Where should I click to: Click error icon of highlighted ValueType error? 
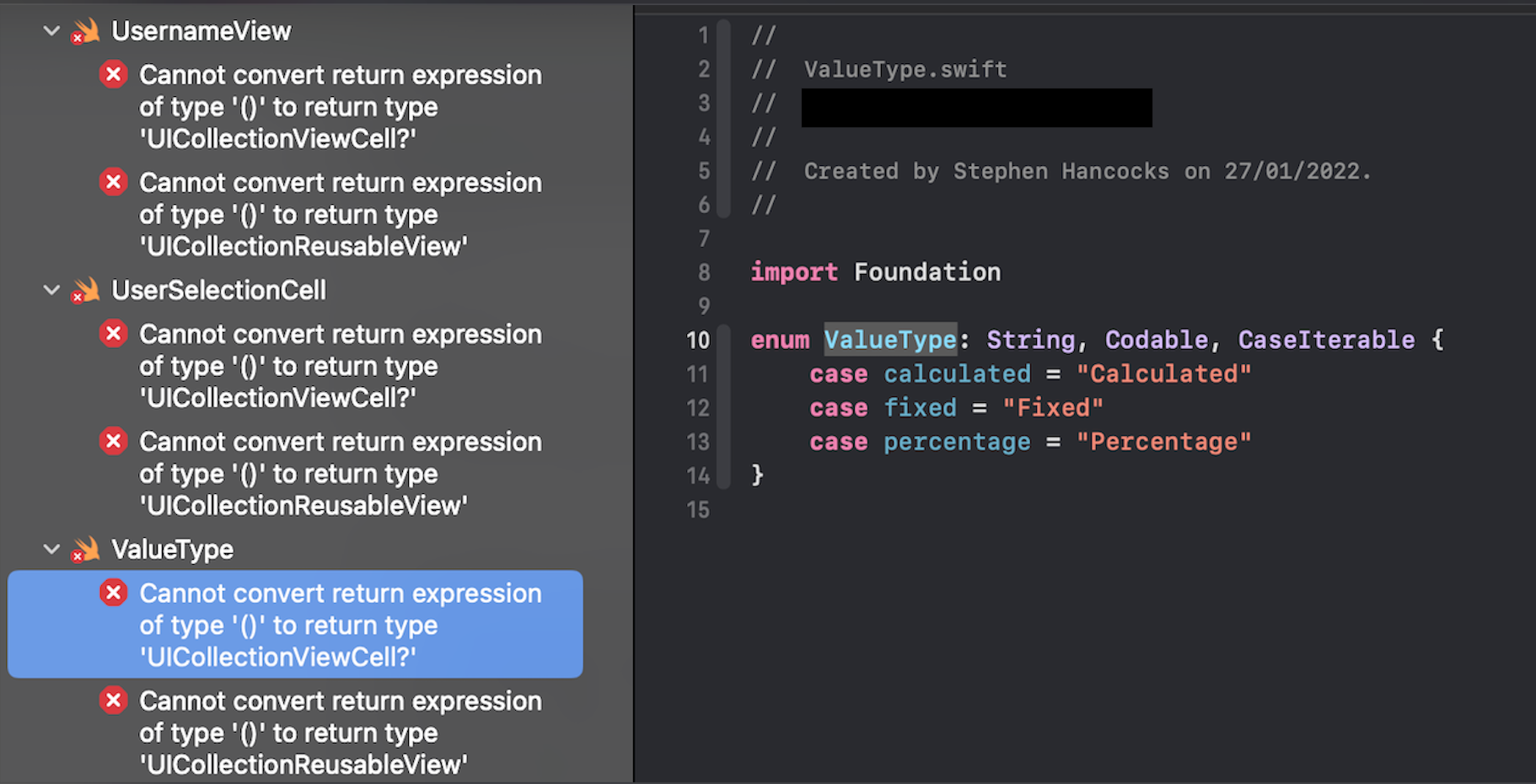tap(113, 593)
